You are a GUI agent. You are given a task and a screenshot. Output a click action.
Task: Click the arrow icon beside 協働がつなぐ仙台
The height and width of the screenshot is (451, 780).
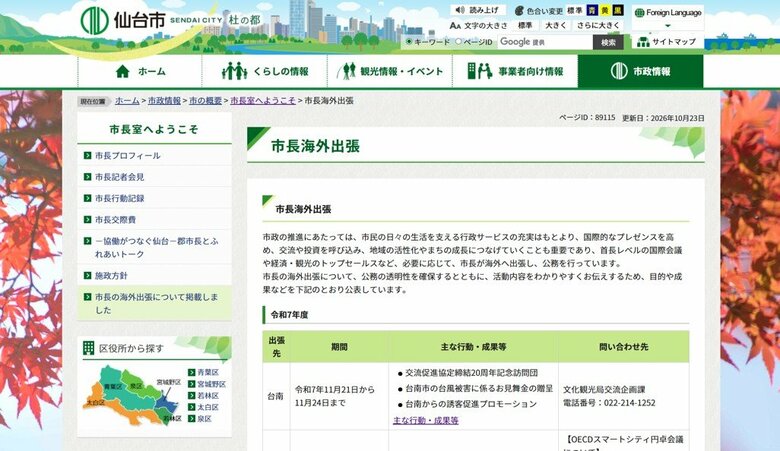pyautogui.click(x=88, y=241)
